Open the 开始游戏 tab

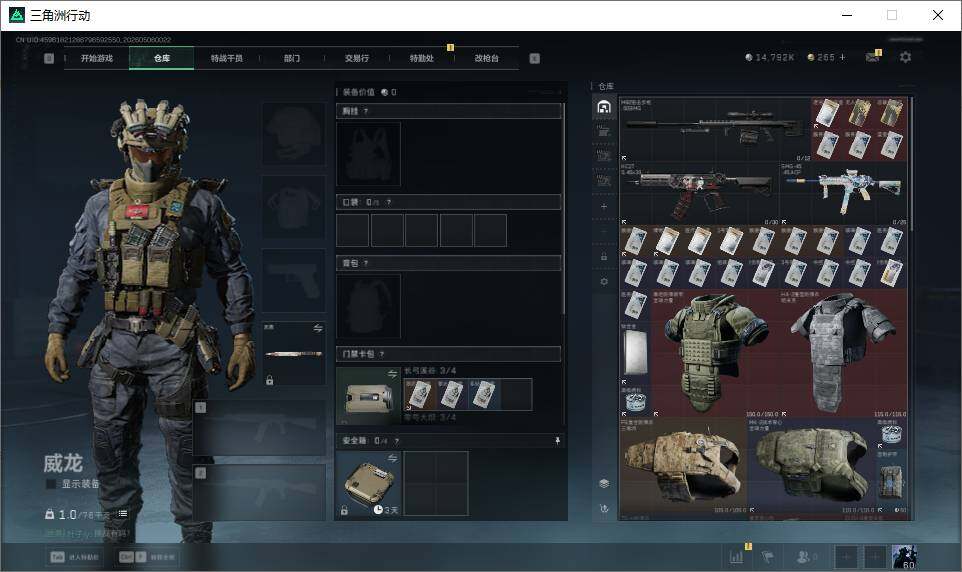(97, 58)
